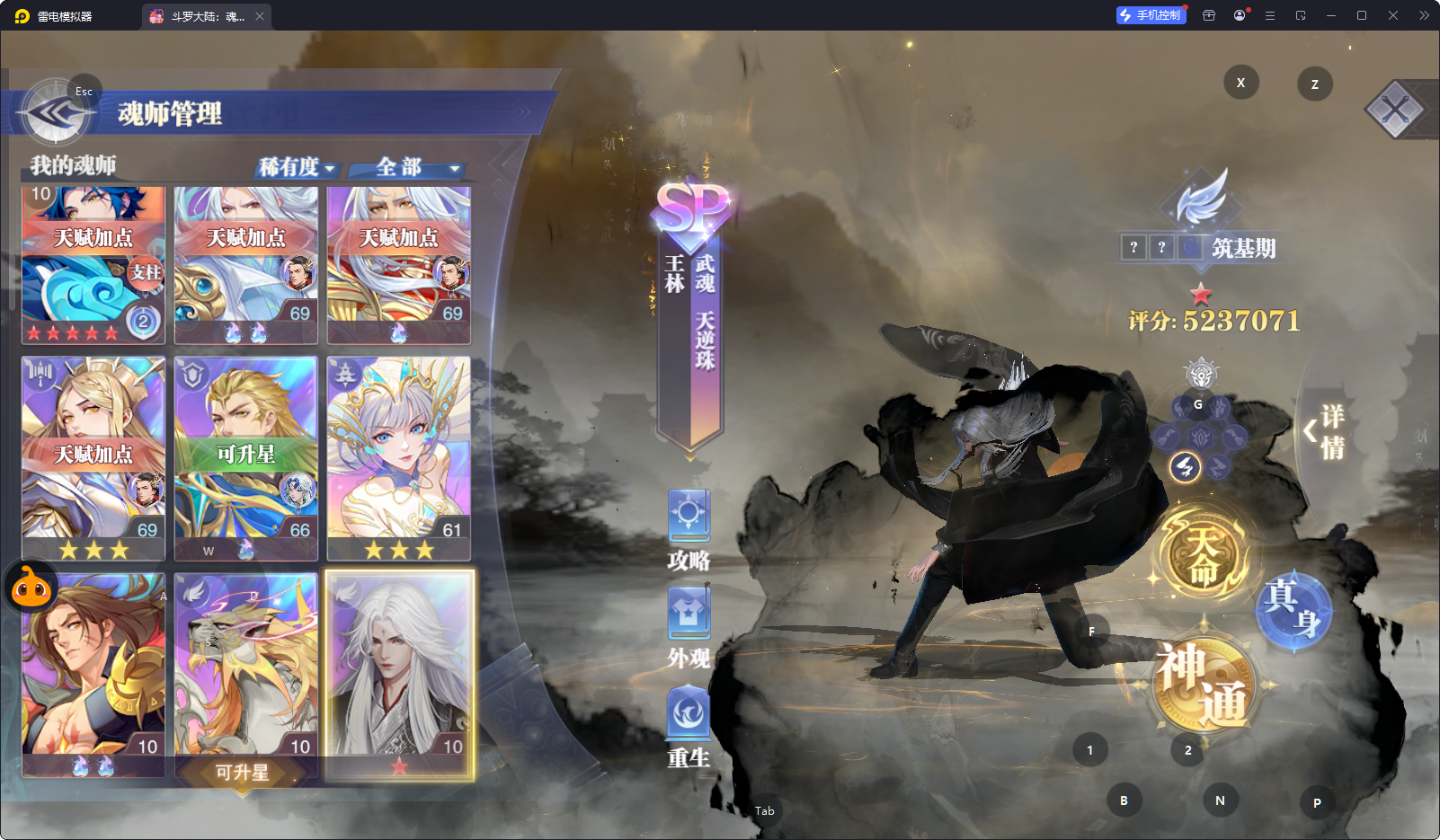Click the back arrow beside 魂师管理
The width and height of the screenshot is (1440, 840).
[56, 113]
